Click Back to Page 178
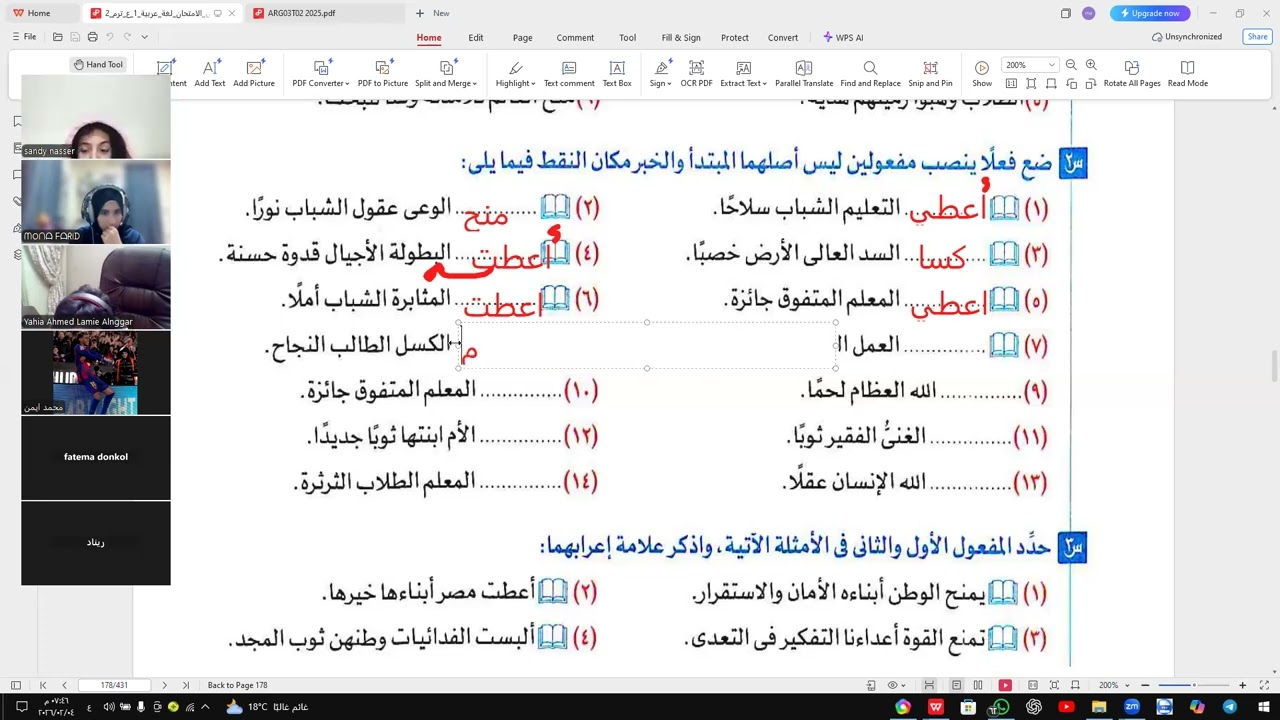 tap(237, 685)
